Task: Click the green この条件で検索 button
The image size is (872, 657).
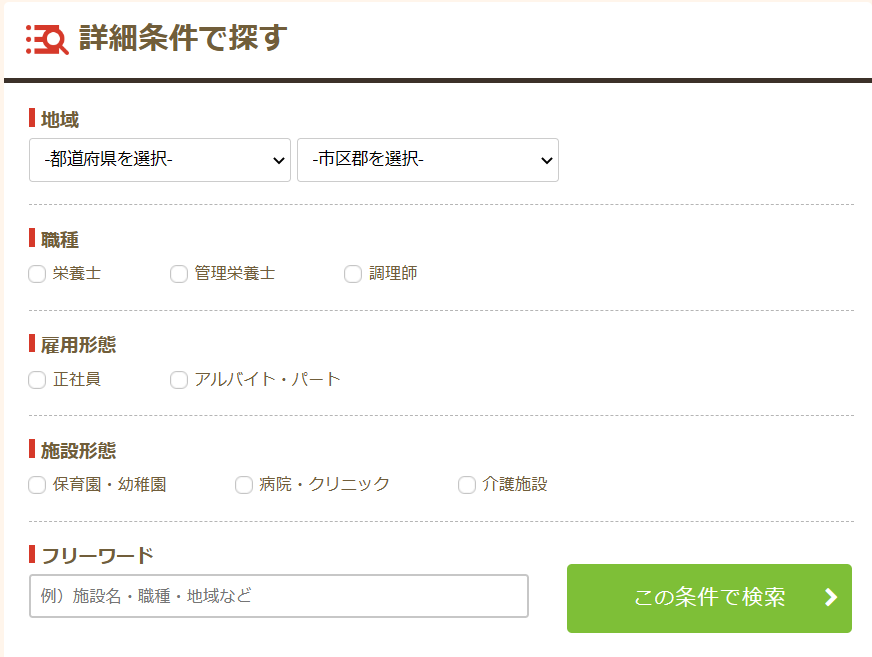Action: pyautogui.click(x=709, y=598)
